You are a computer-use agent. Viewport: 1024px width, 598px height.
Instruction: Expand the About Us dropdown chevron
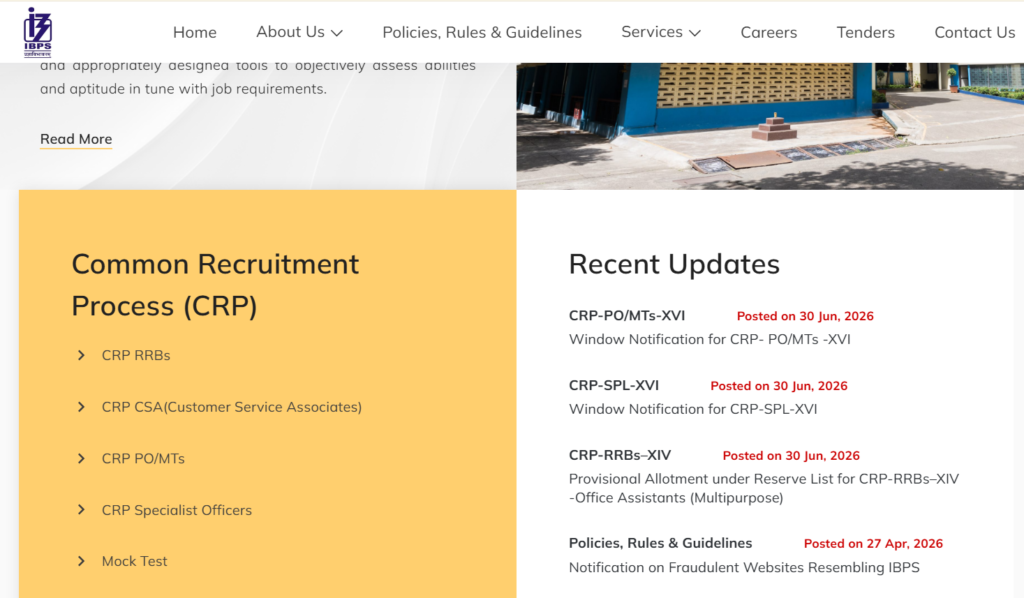tap(337, 33)
